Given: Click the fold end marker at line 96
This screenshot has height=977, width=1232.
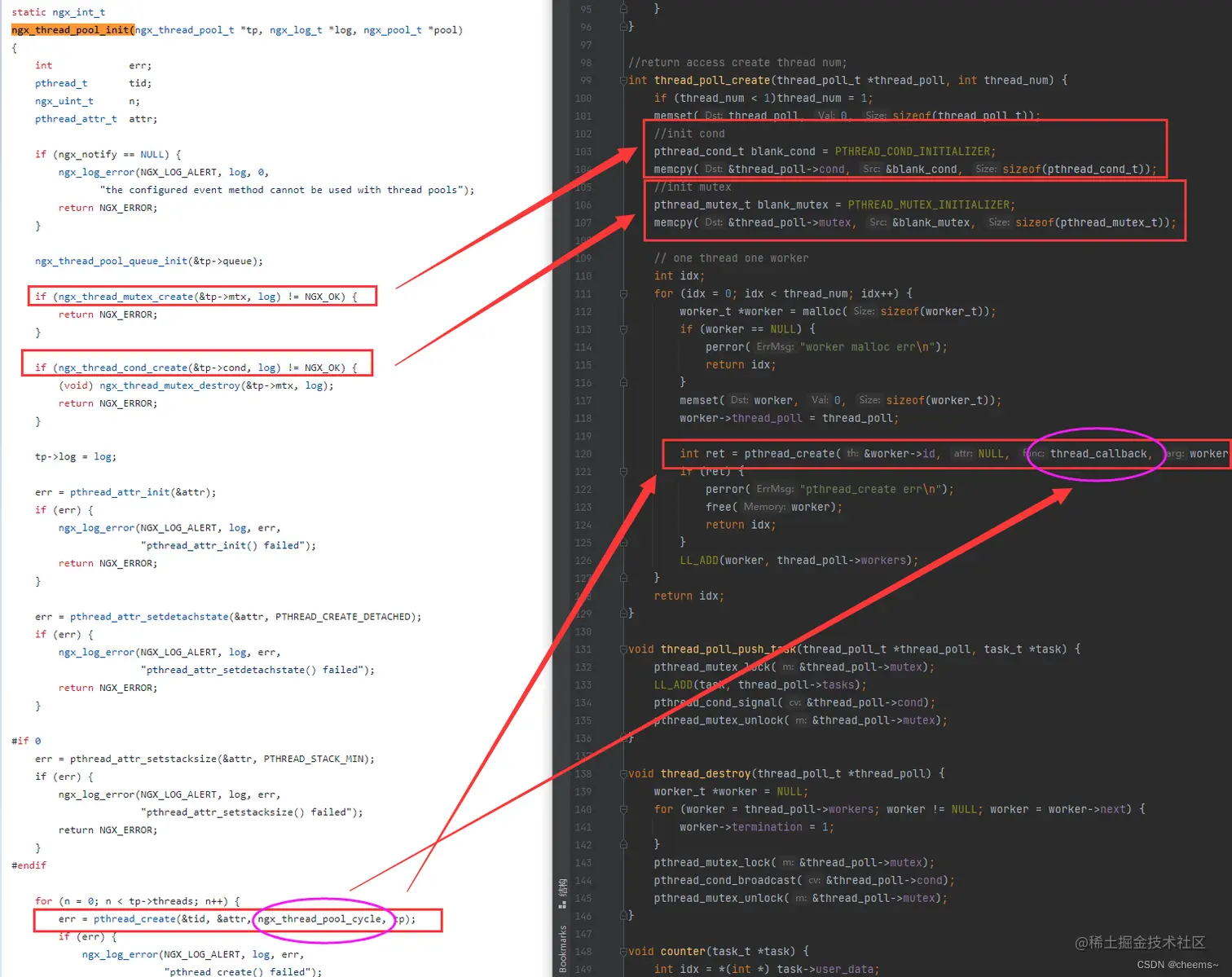Looking at the screenshot, I should [623, 26].
